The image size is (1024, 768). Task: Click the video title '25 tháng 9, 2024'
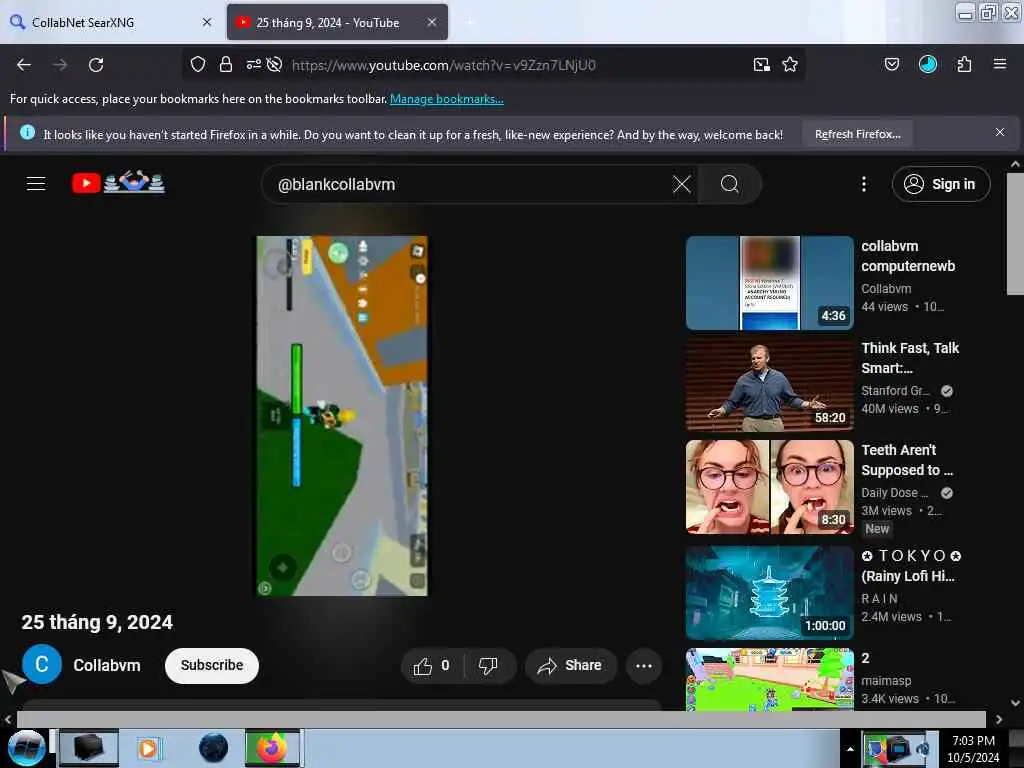tap(97, 622)
